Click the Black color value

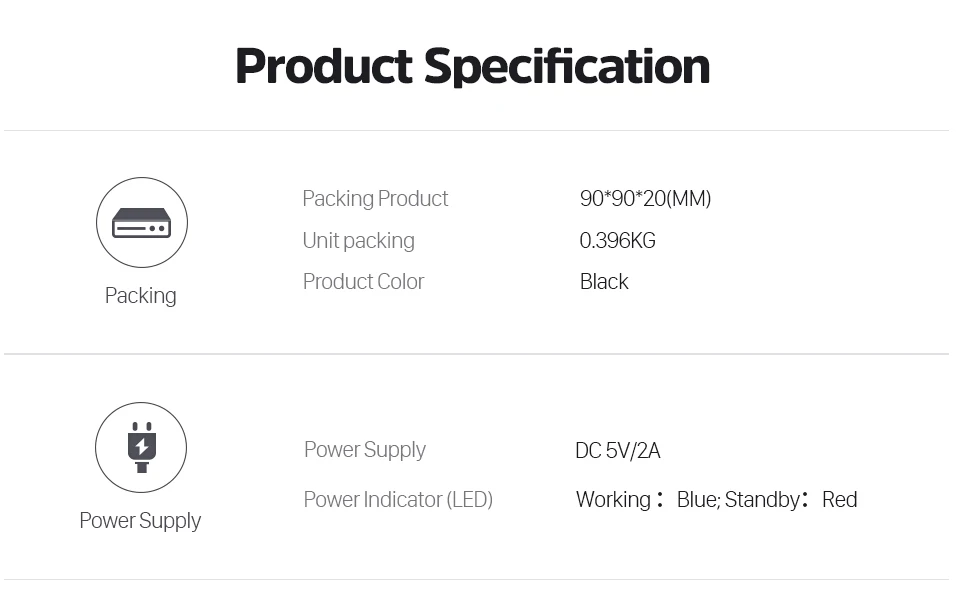[604, 282]
